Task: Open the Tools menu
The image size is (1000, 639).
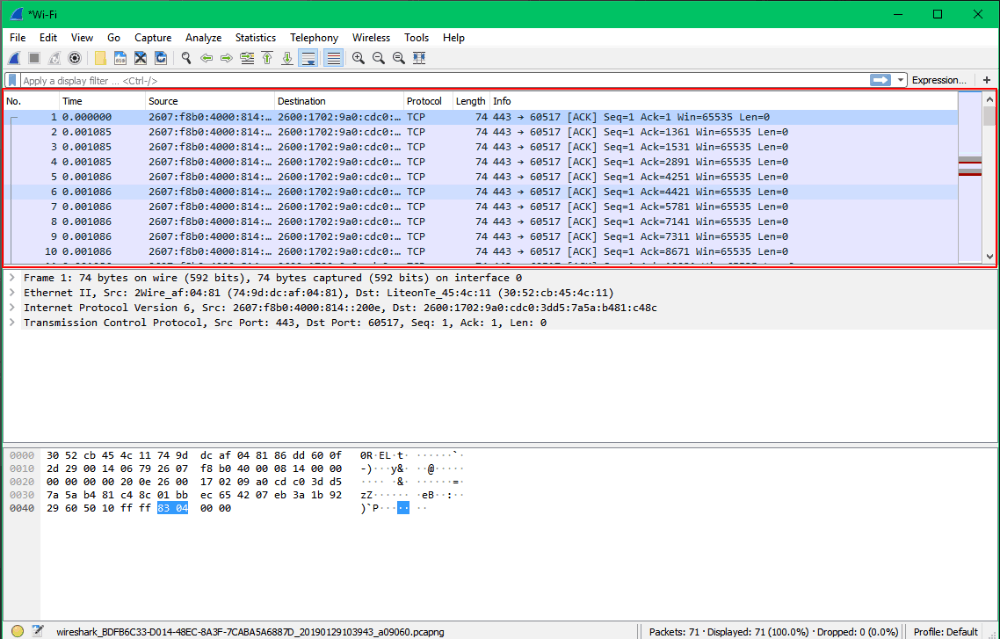Action: pyautogui.click(x=416, y=38)
